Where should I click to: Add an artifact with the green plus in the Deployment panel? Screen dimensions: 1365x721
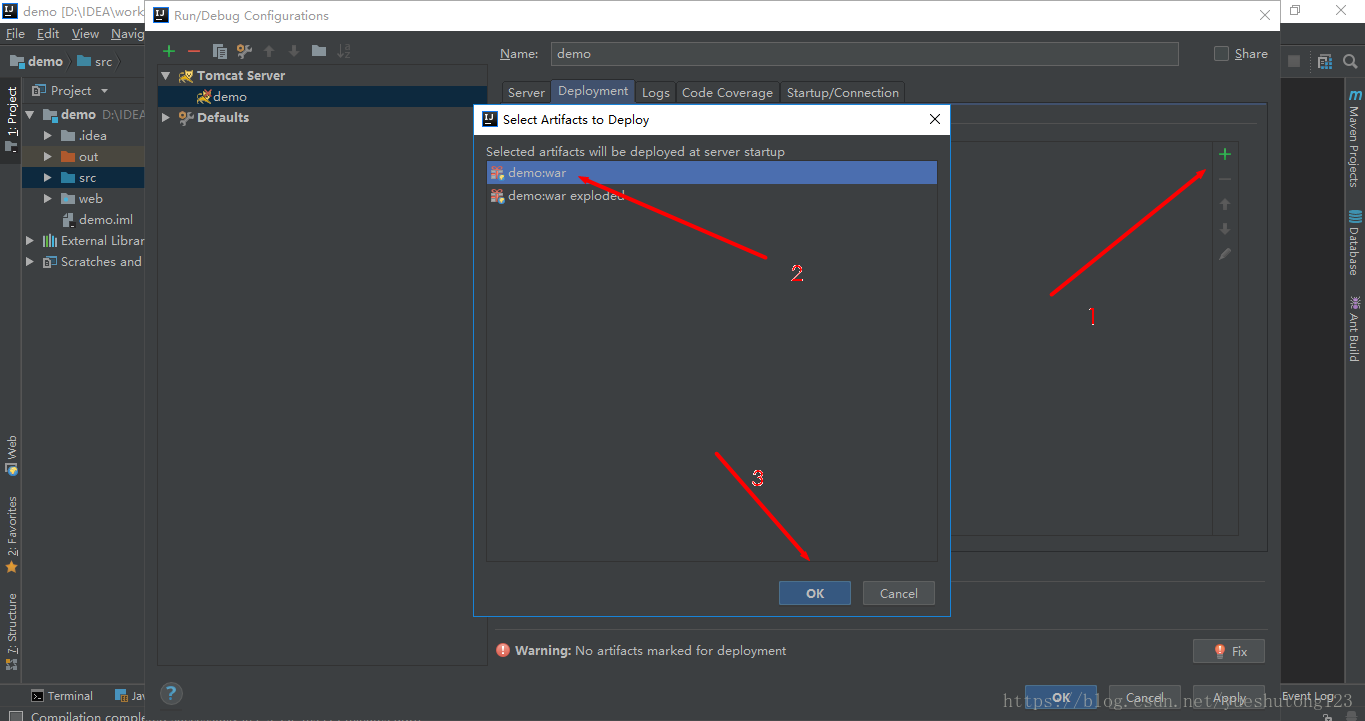coord(1225,154)
